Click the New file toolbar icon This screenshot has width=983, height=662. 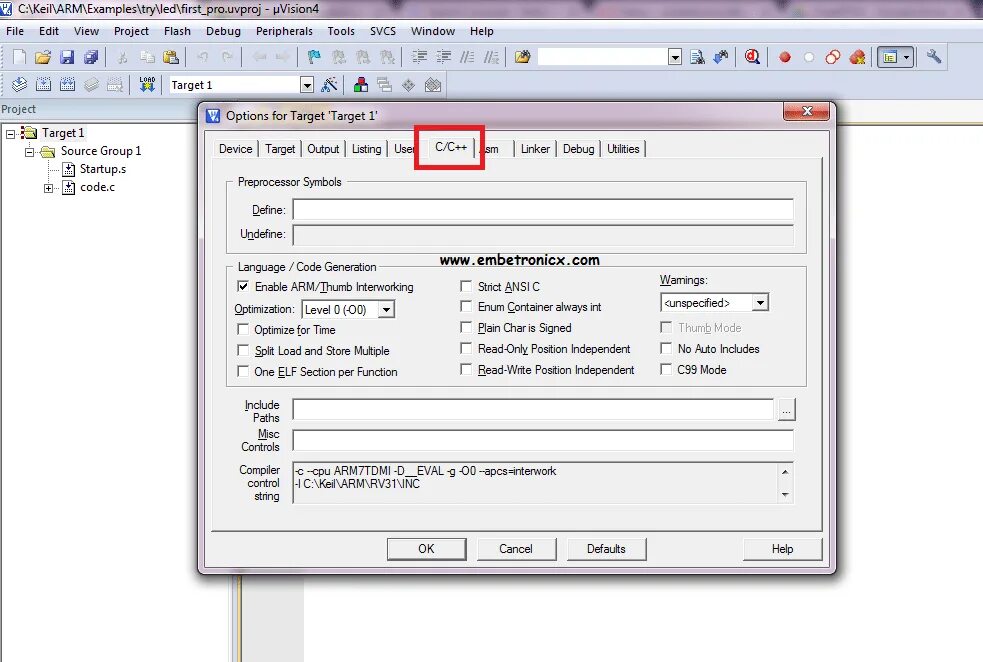pyautogui.click(x=19, y=57)
